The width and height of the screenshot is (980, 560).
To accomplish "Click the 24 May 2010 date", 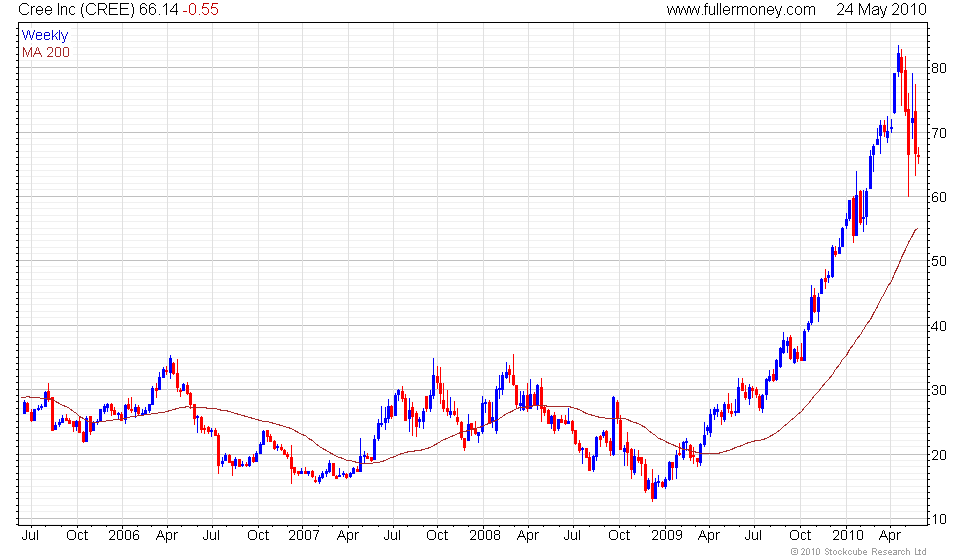I will tap(881, 9).
